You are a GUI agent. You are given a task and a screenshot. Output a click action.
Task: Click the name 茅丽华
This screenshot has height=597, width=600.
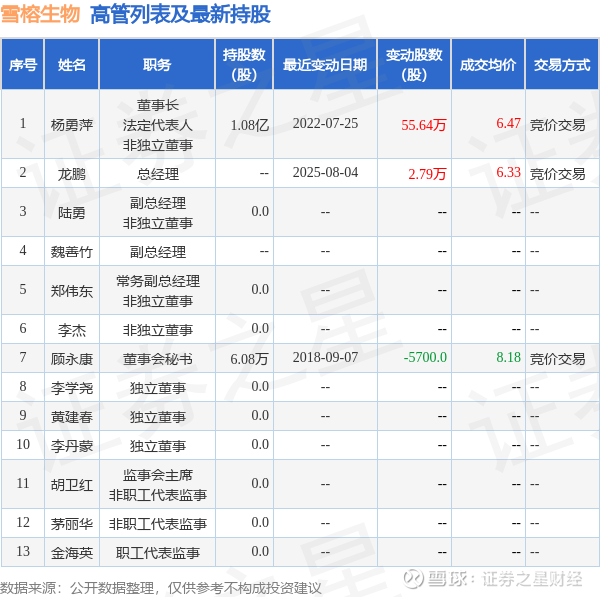(x=72, y=524)
